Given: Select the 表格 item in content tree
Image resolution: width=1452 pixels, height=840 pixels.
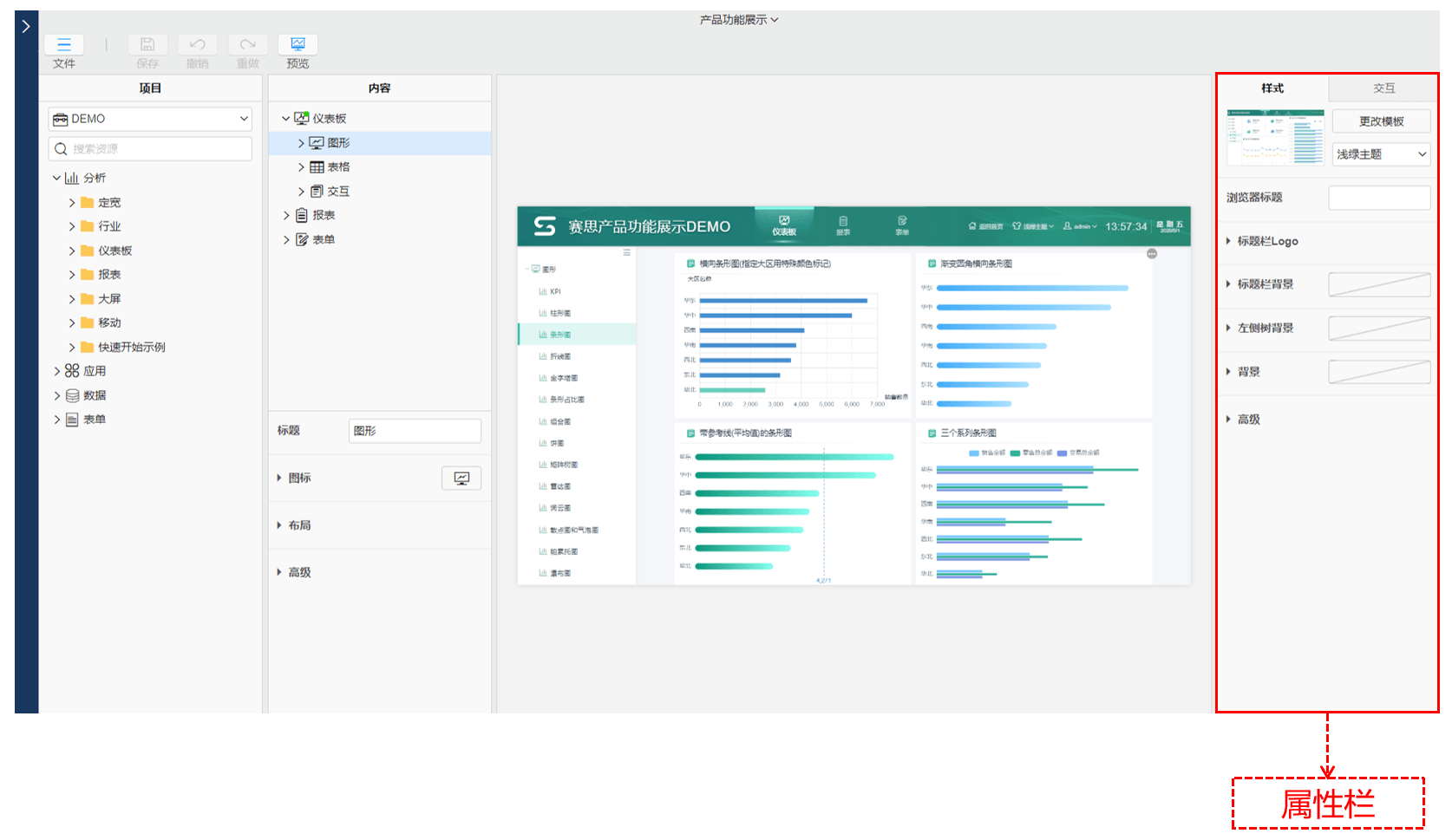Looking at the screenshot, I should 338,167.
